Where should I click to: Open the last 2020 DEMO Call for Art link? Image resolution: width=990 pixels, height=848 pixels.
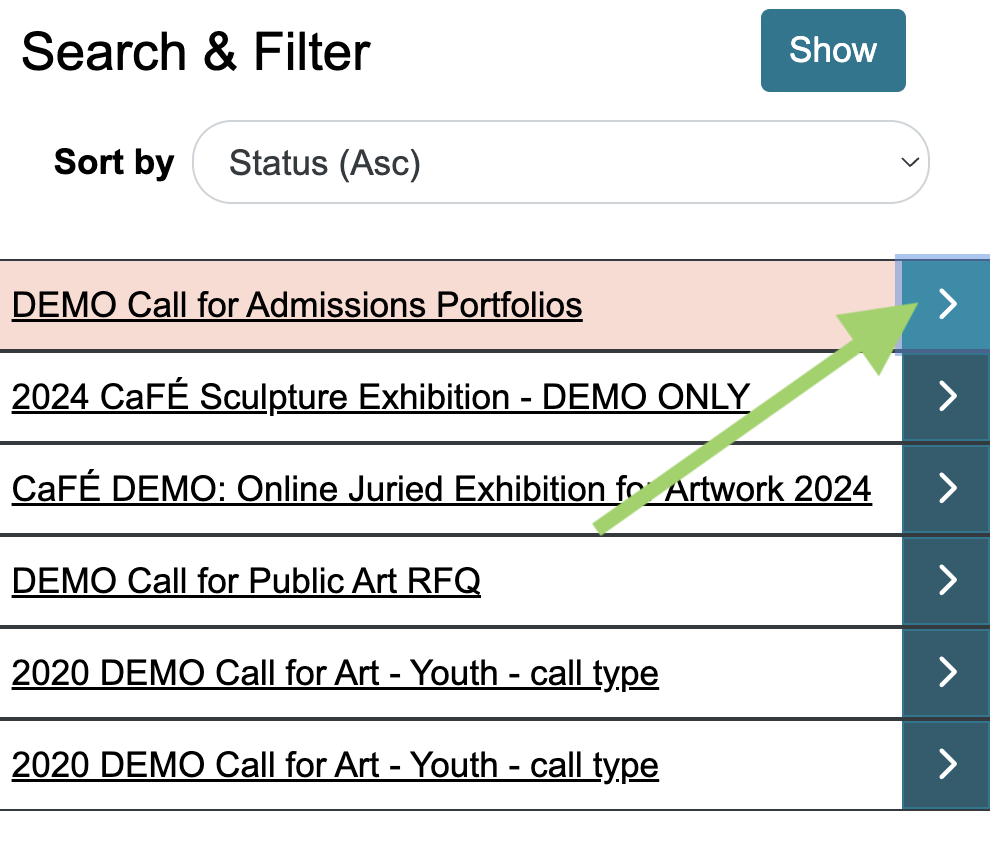[335, 765]
